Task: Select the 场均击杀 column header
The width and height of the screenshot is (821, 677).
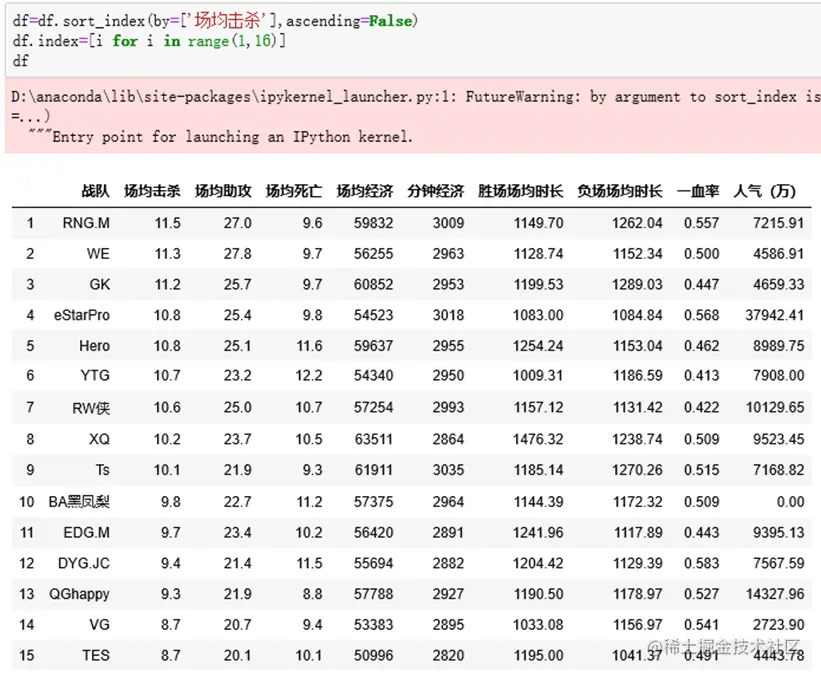Action: tap(152, 191)
